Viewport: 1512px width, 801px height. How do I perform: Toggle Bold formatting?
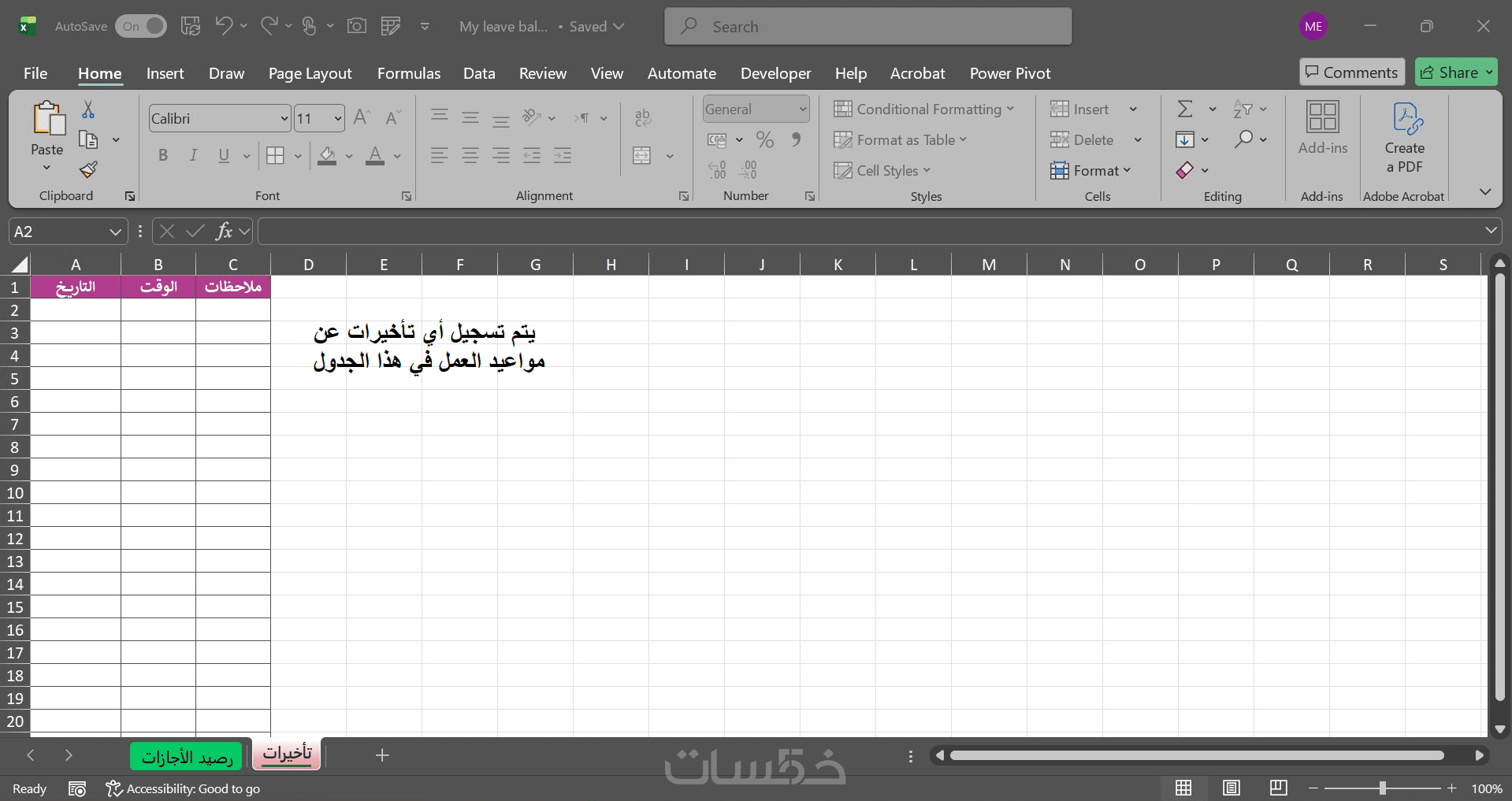[x=163, y=155]
